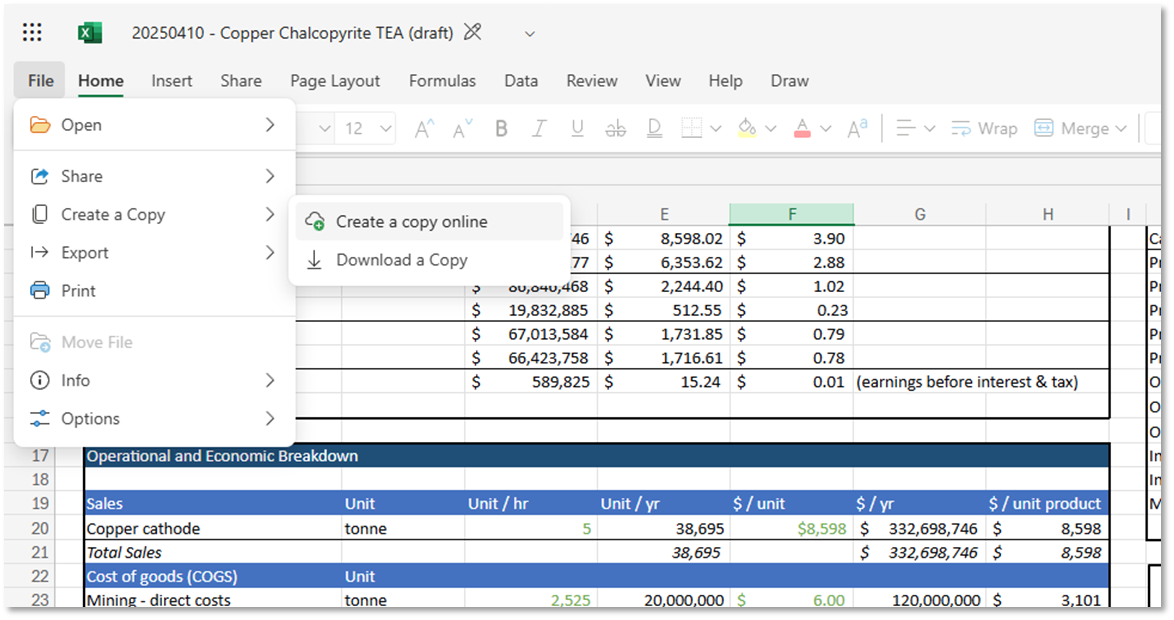Image resolution: width=1174 pixels, height=620 pixels.
Task: Click Decrease Font Size icon
Action: click(x=463, y=129)
